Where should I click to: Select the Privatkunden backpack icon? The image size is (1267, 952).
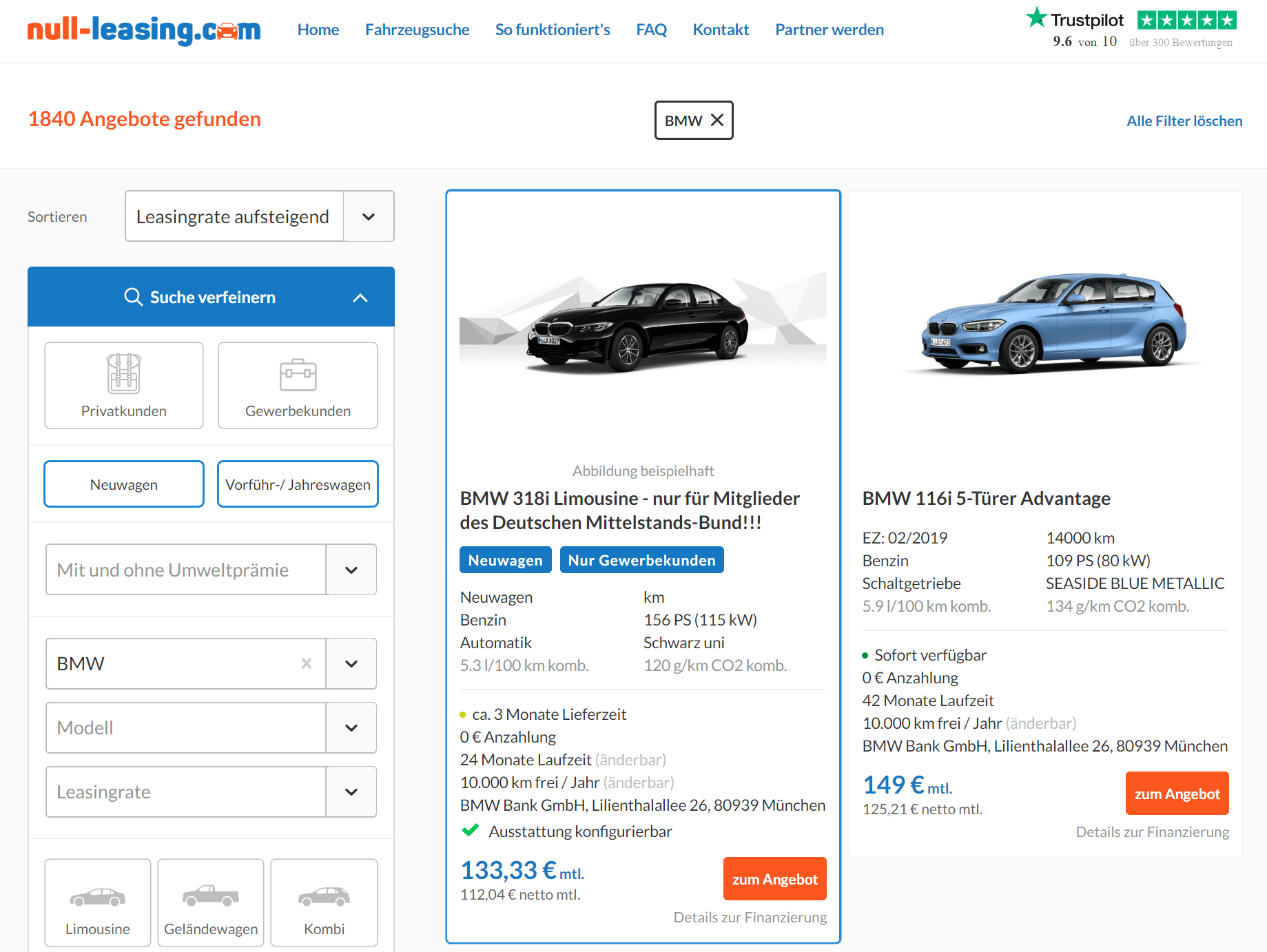[124, 373]
